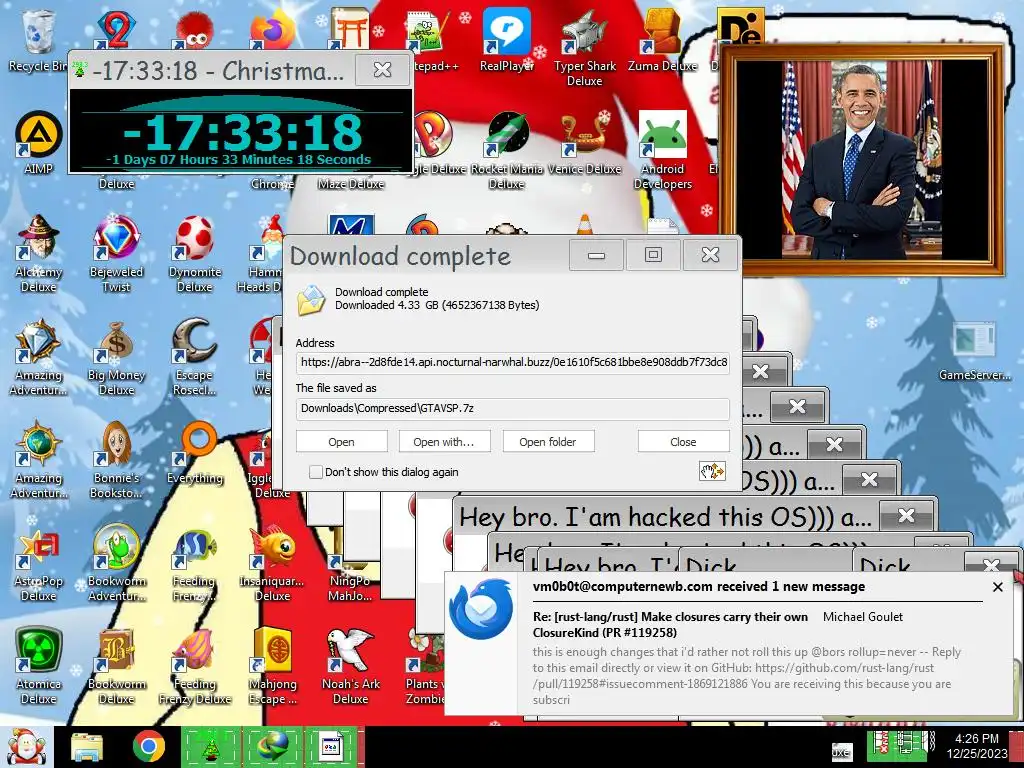Click the Close button in download dialog
Screen dimensions: 1024x768
[683, 441]
